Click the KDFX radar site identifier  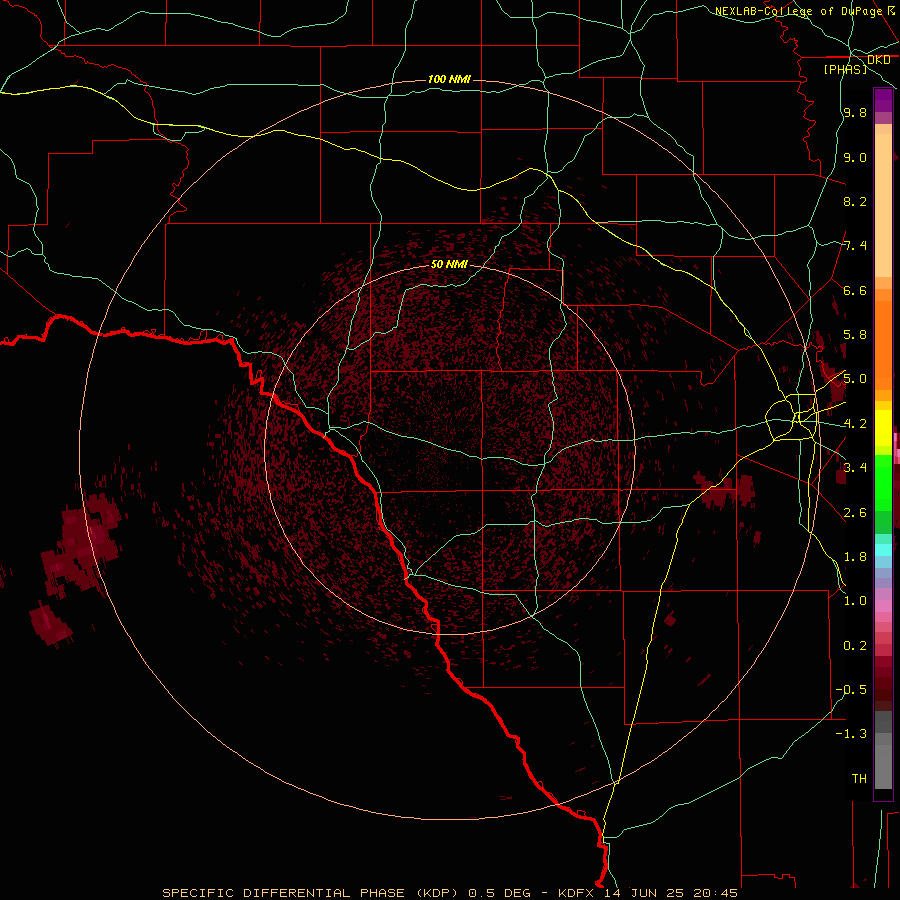click(x=576, y=893)
